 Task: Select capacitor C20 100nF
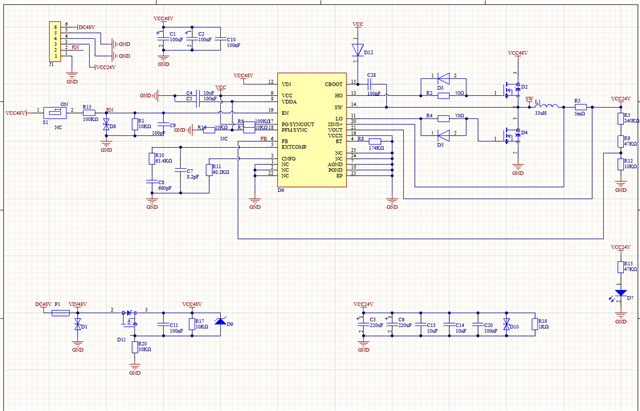point(478,324)
